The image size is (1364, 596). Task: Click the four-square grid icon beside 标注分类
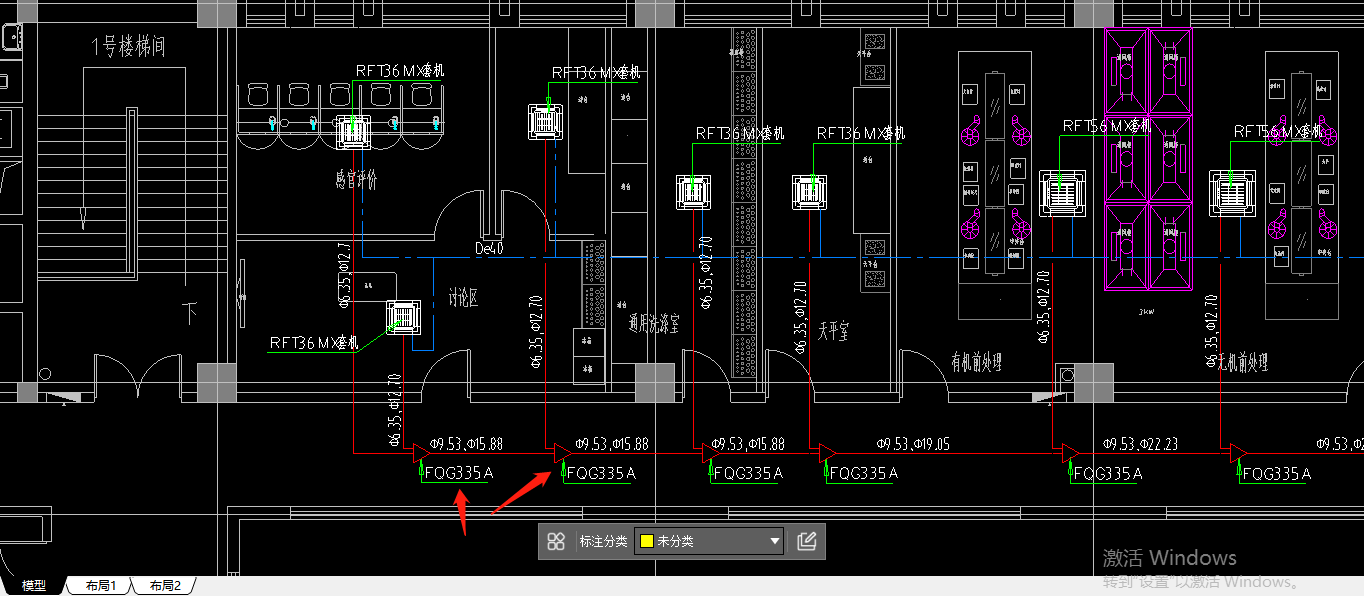coord(557,542)
